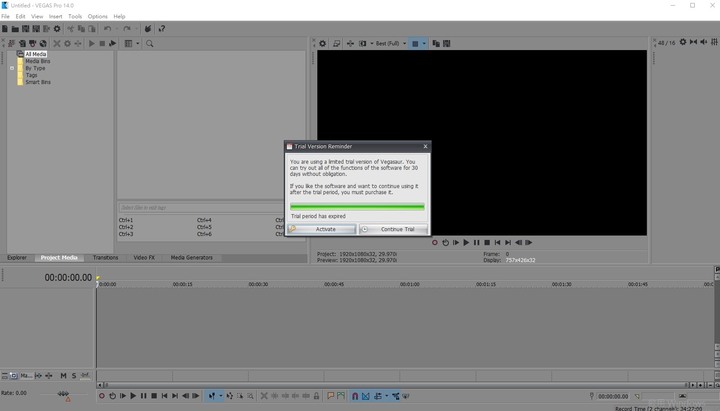The width and height of the screenshot is (720, 411).
Task: Click Record in the timeline transport bar
Action: click(x=102, y=396)
